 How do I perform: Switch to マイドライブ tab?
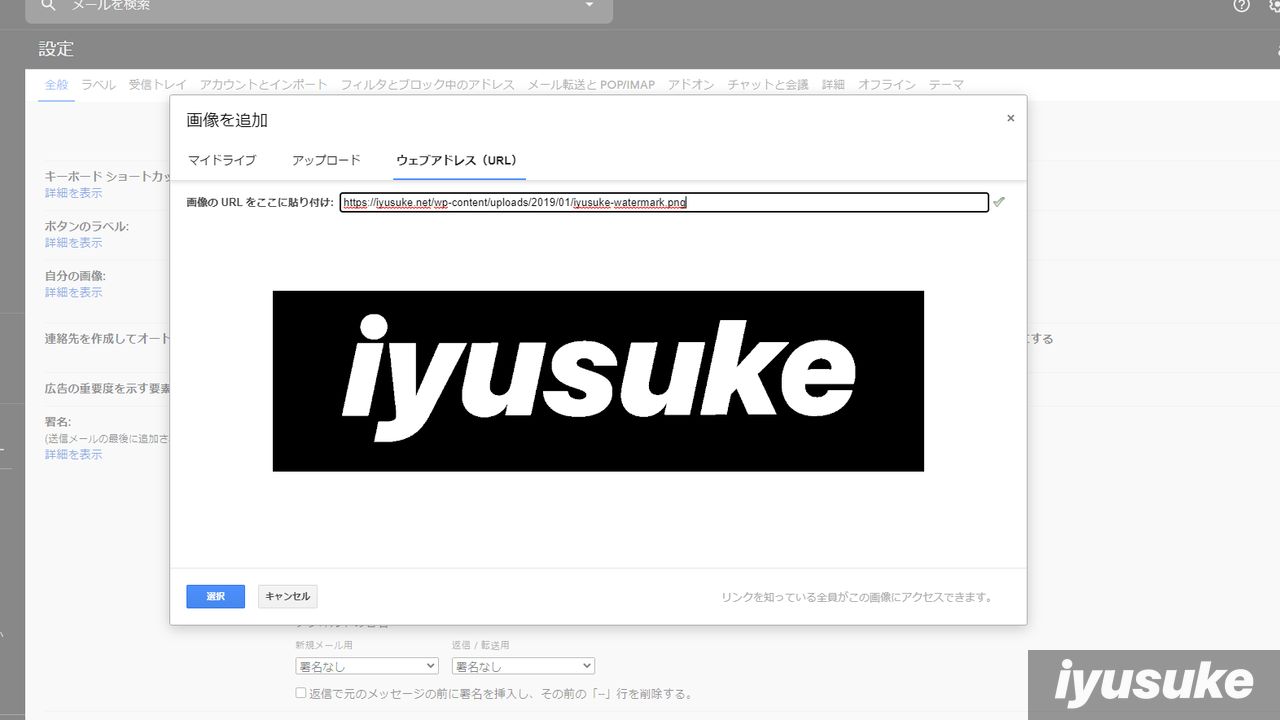[x=222, y=160]
